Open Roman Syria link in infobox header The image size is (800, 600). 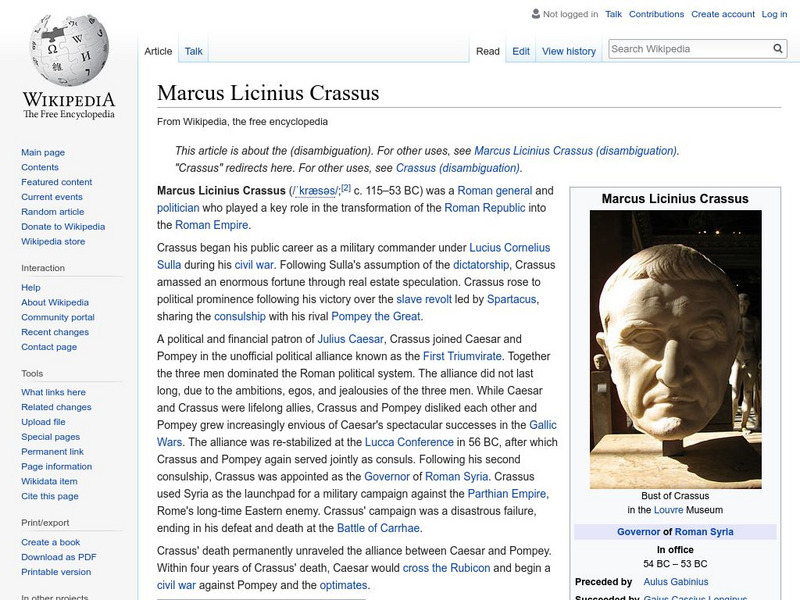click(x=704, y=532)
